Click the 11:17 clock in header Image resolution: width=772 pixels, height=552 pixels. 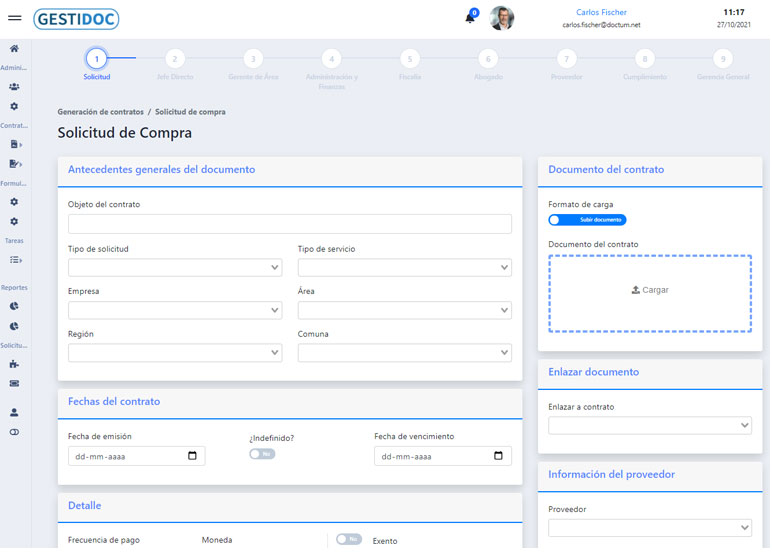pos(734,12)
